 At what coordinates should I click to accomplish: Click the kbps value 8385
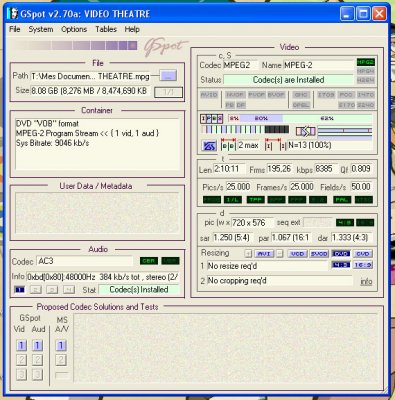point(326,169)
